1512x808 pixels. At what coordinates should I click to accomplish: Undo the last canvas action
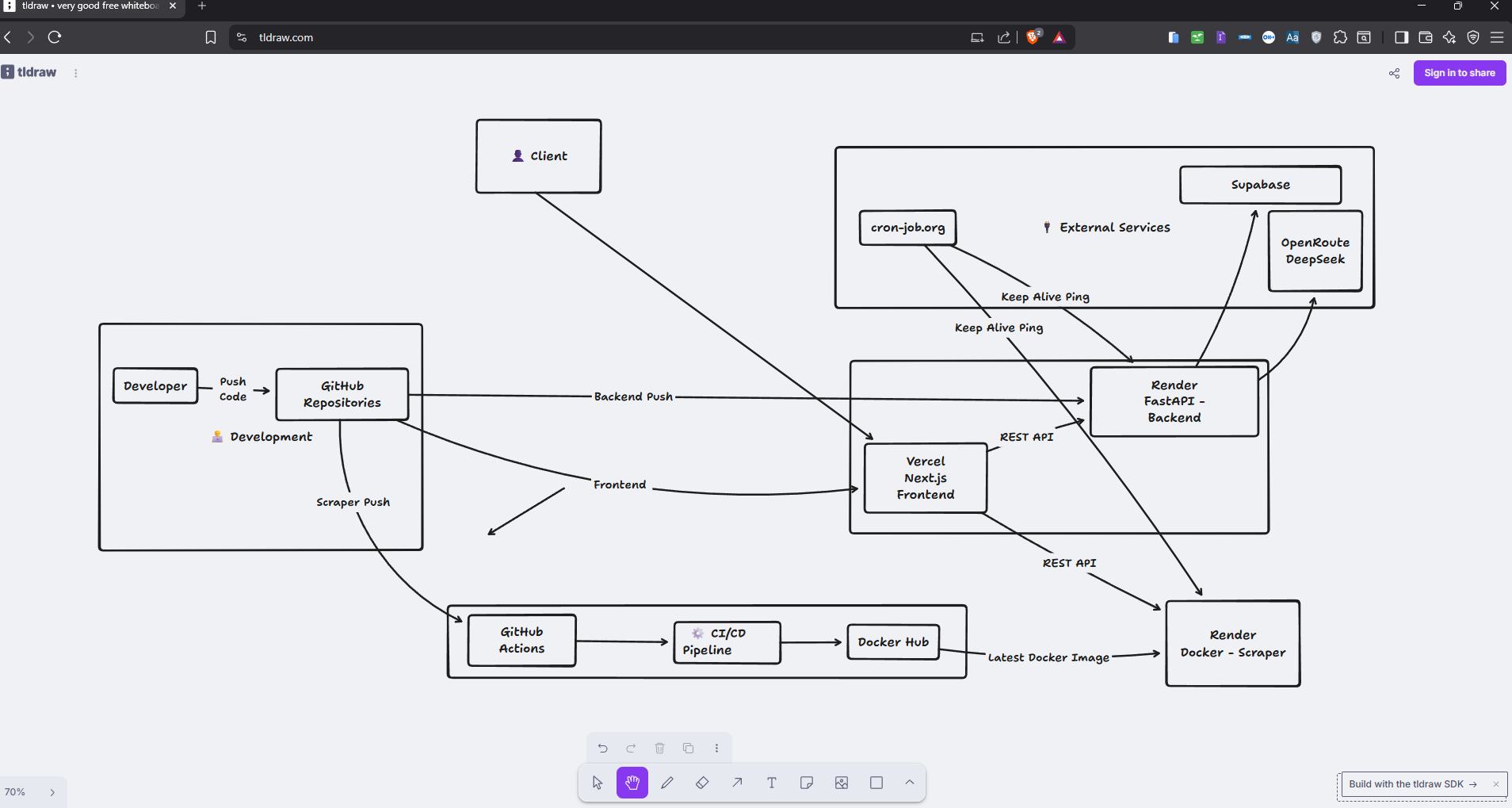tap(602, 748)
